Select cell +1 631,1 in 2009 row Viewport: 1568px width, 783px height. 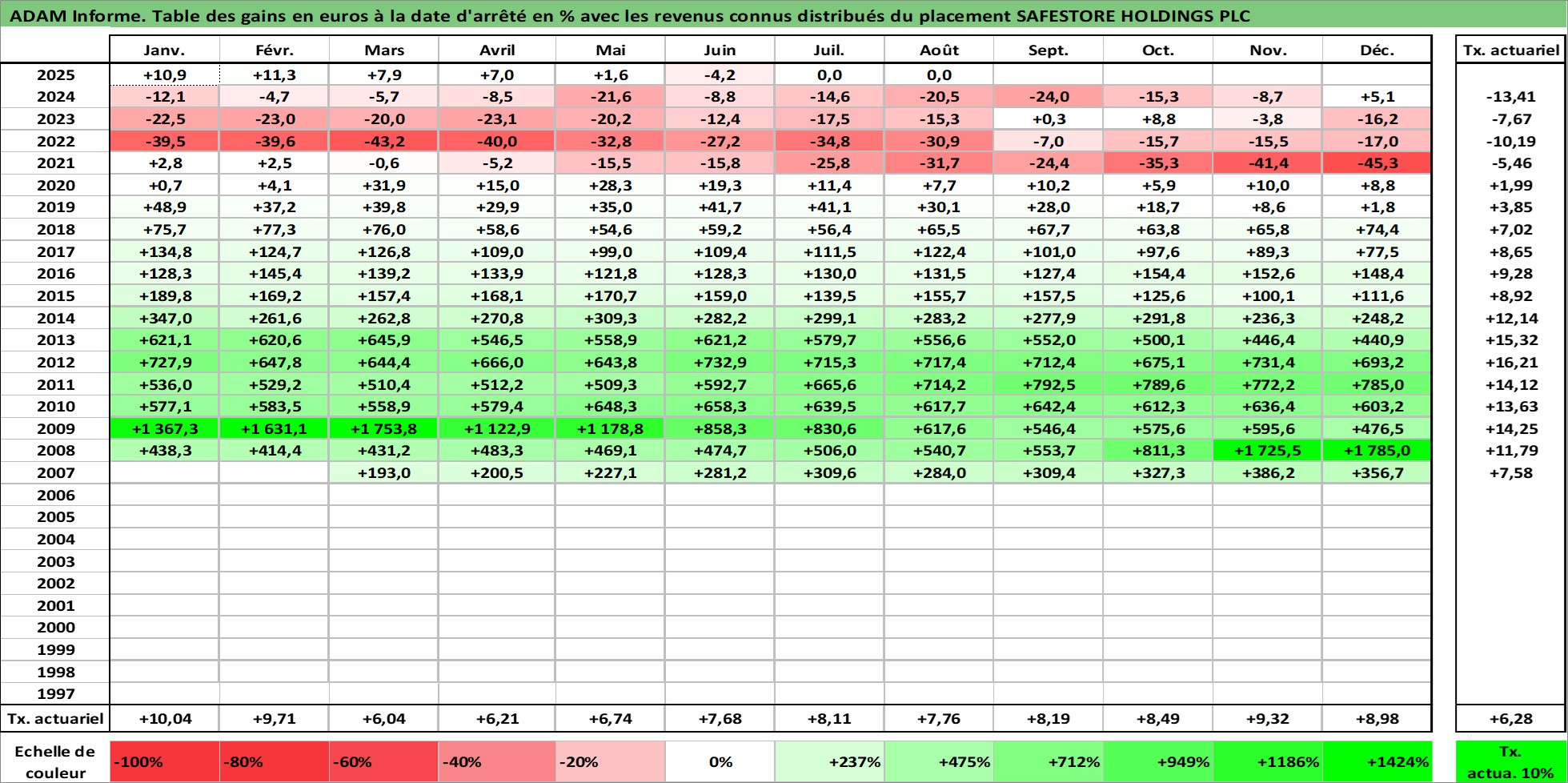[275, 428]
